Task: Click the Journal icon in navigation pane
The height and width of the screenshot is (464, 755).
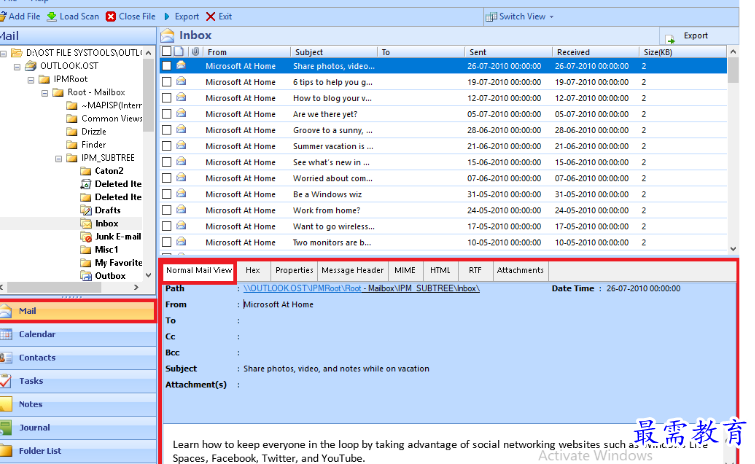Action: pyautogui.click(x=6, y=427)
